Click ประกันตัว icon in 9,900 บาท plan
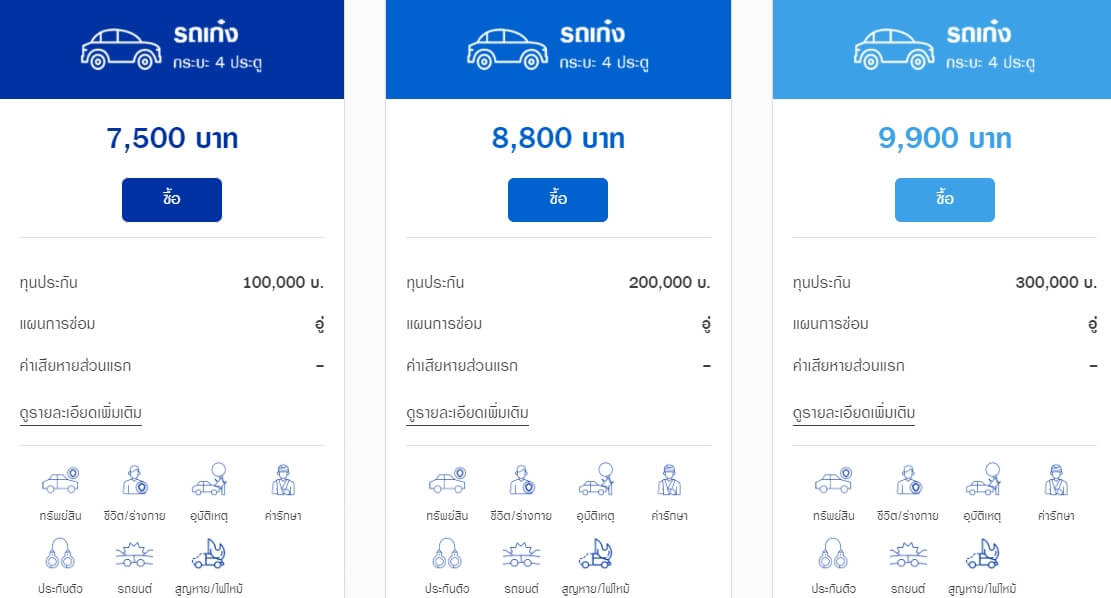1111x598 pixels. coord(833,553)
